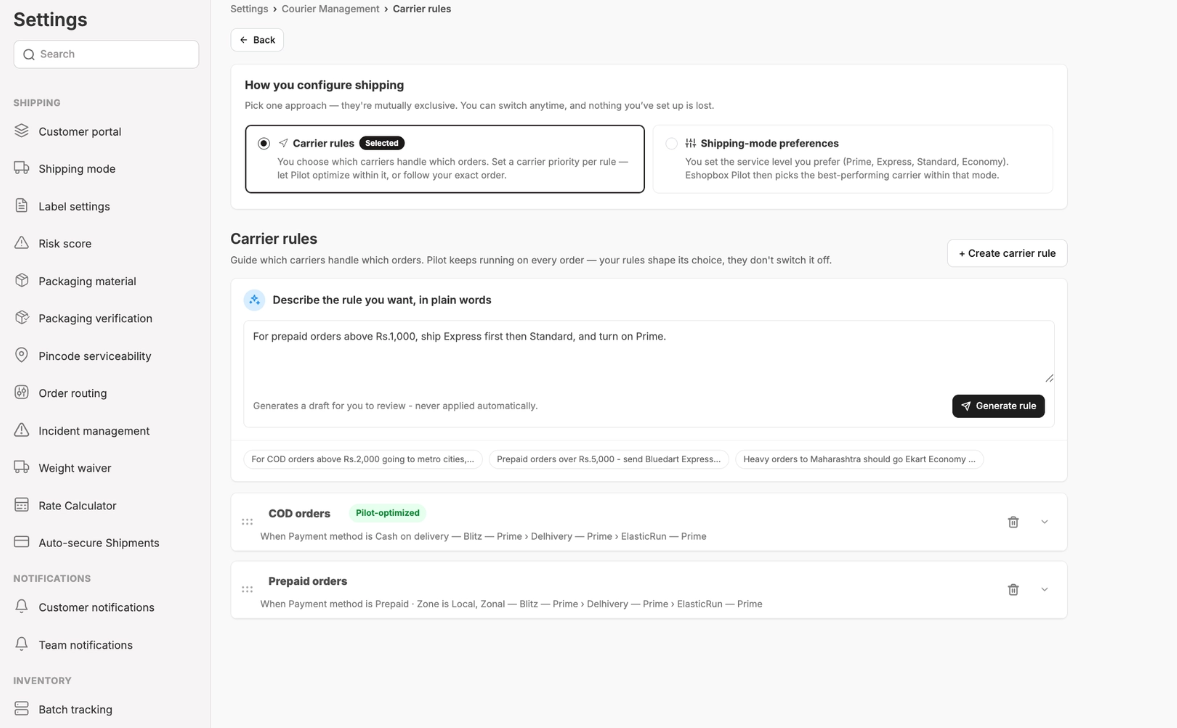Delete the COD orders rule
The height and width of the screenshot is (728, 1177).
click(1013, 522)
